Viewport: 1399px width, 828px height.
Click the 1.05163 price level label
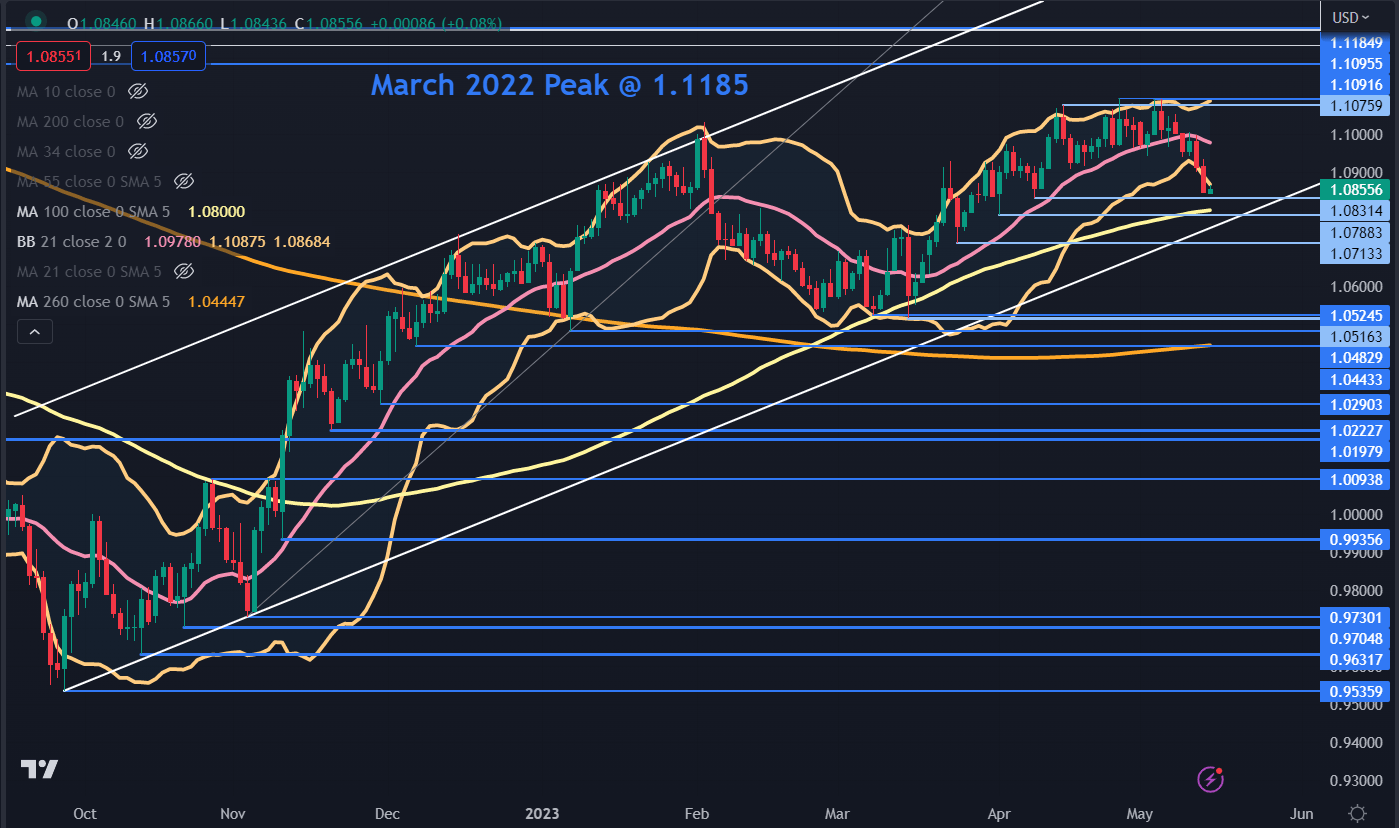pos(1354,337)
